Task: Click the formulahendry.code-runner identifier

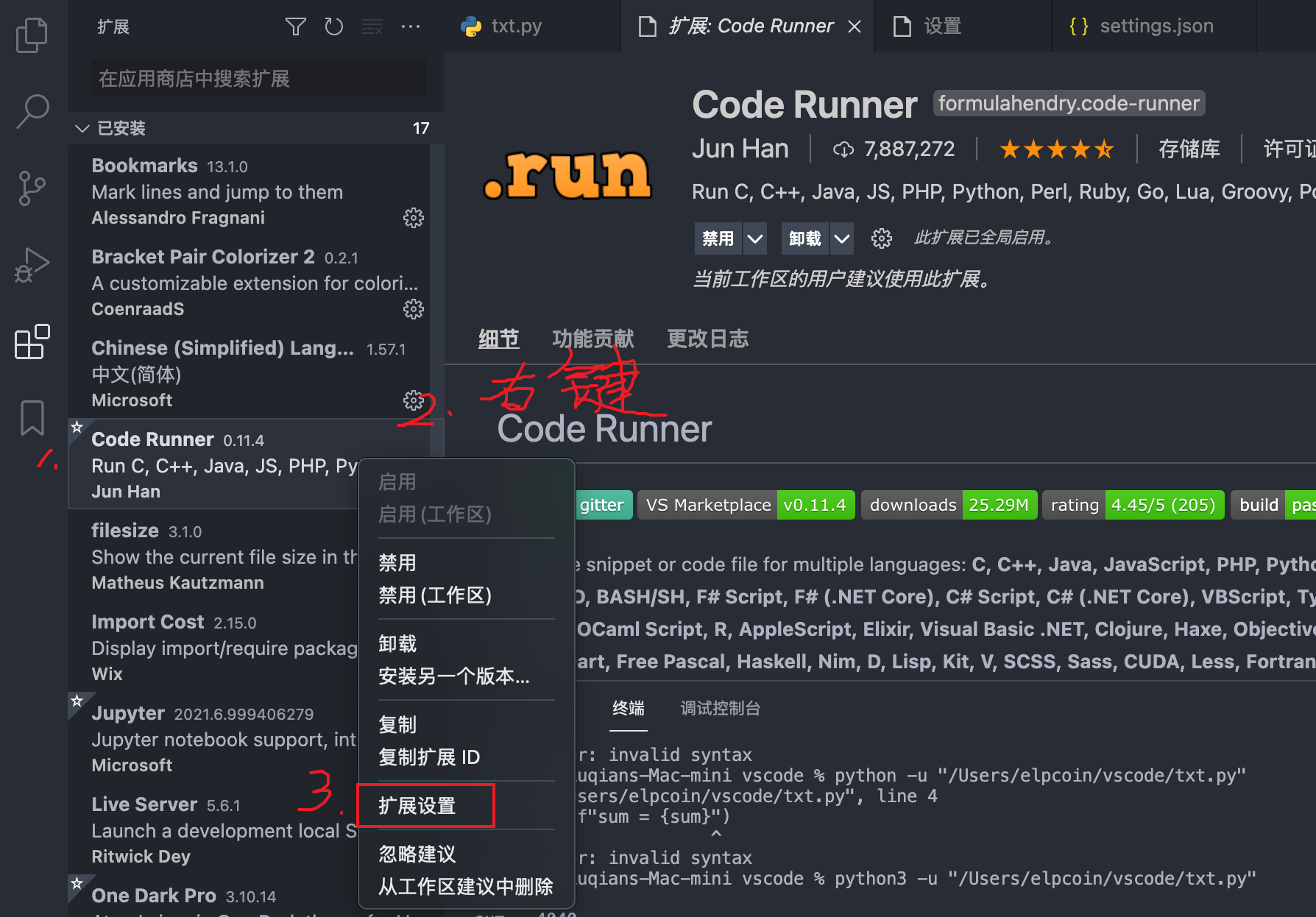Action: click(1069, 104)
